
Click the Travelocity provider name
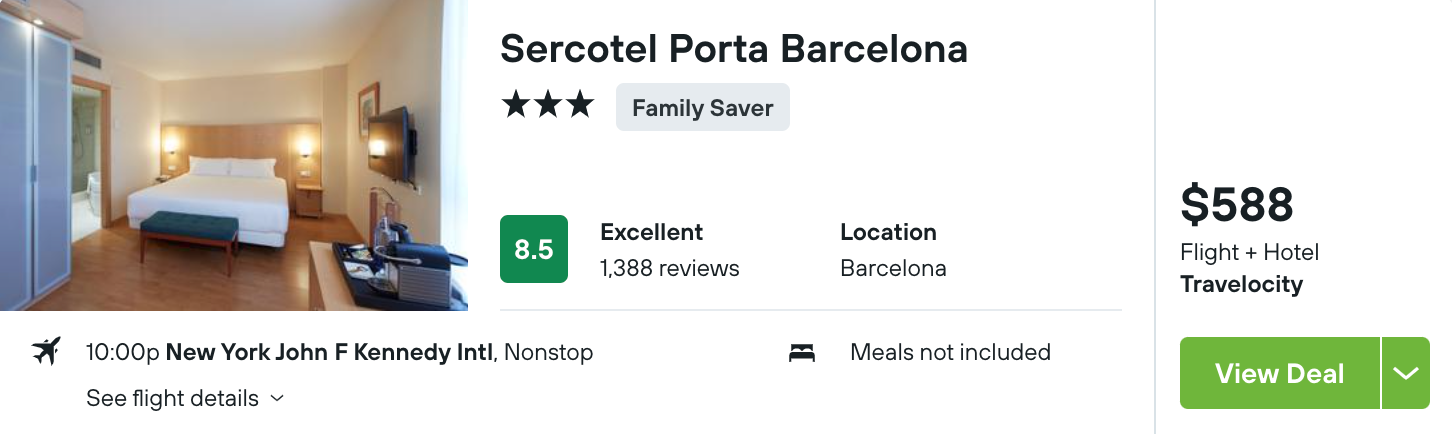pos(1242,284)
